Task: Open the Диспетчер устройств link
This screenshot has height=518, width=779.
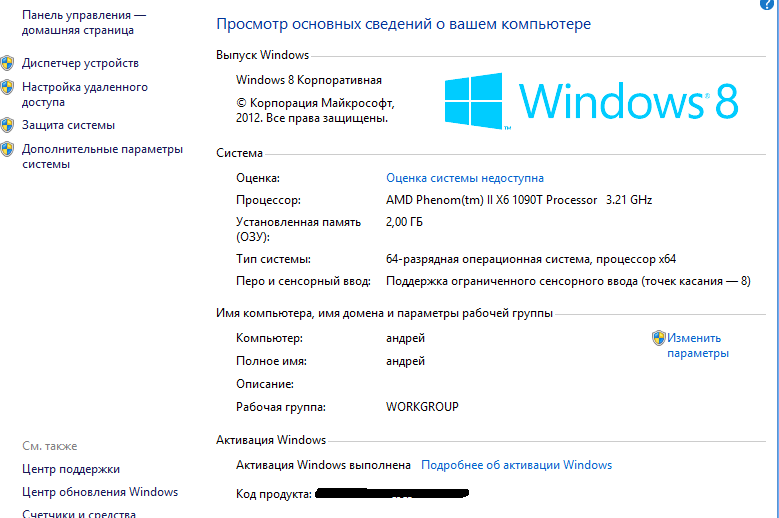Action: [80, 63]
